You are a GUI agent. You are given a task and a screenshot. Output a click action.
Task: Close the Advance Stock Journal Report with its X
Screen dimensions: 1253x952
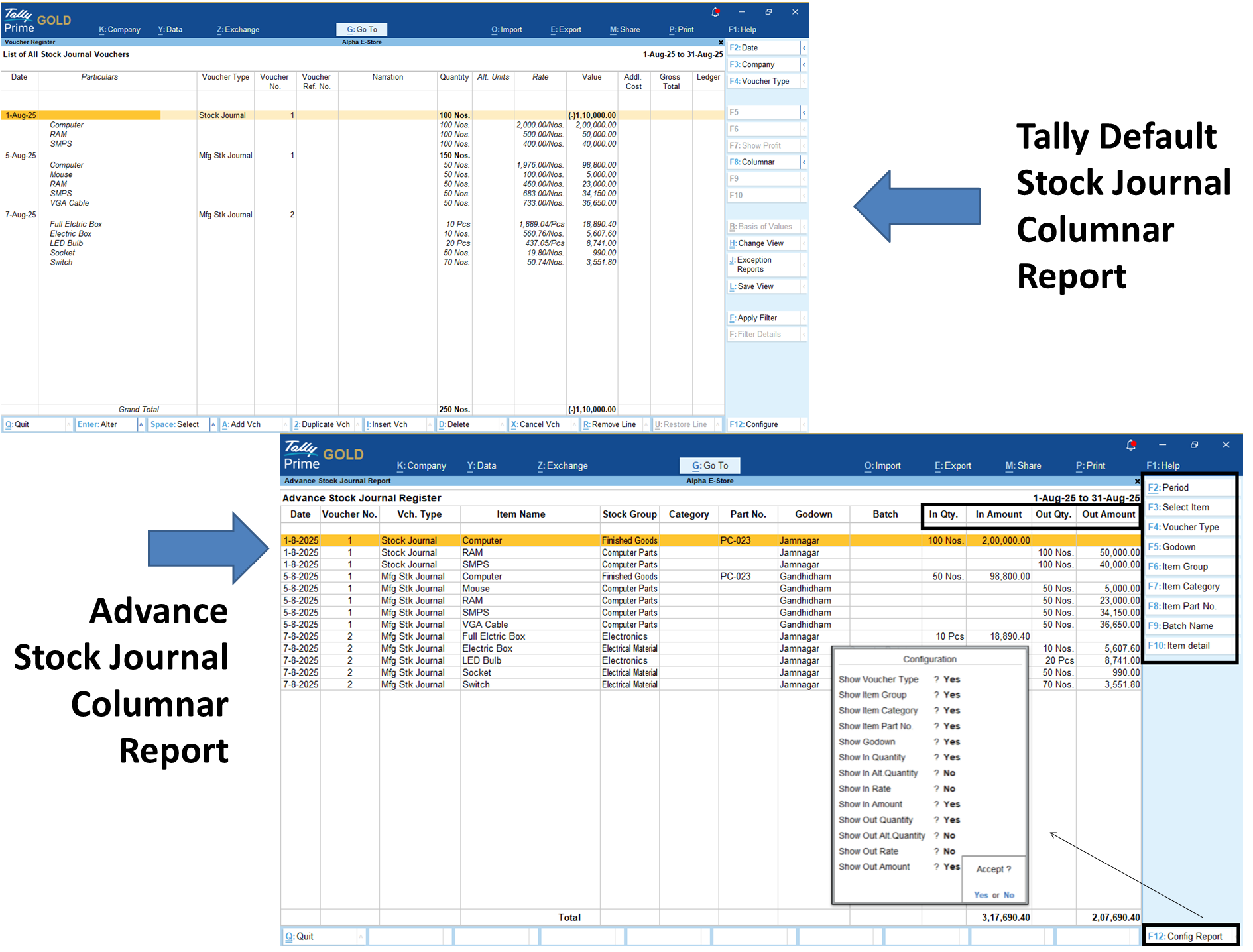tap(1137, 481)
